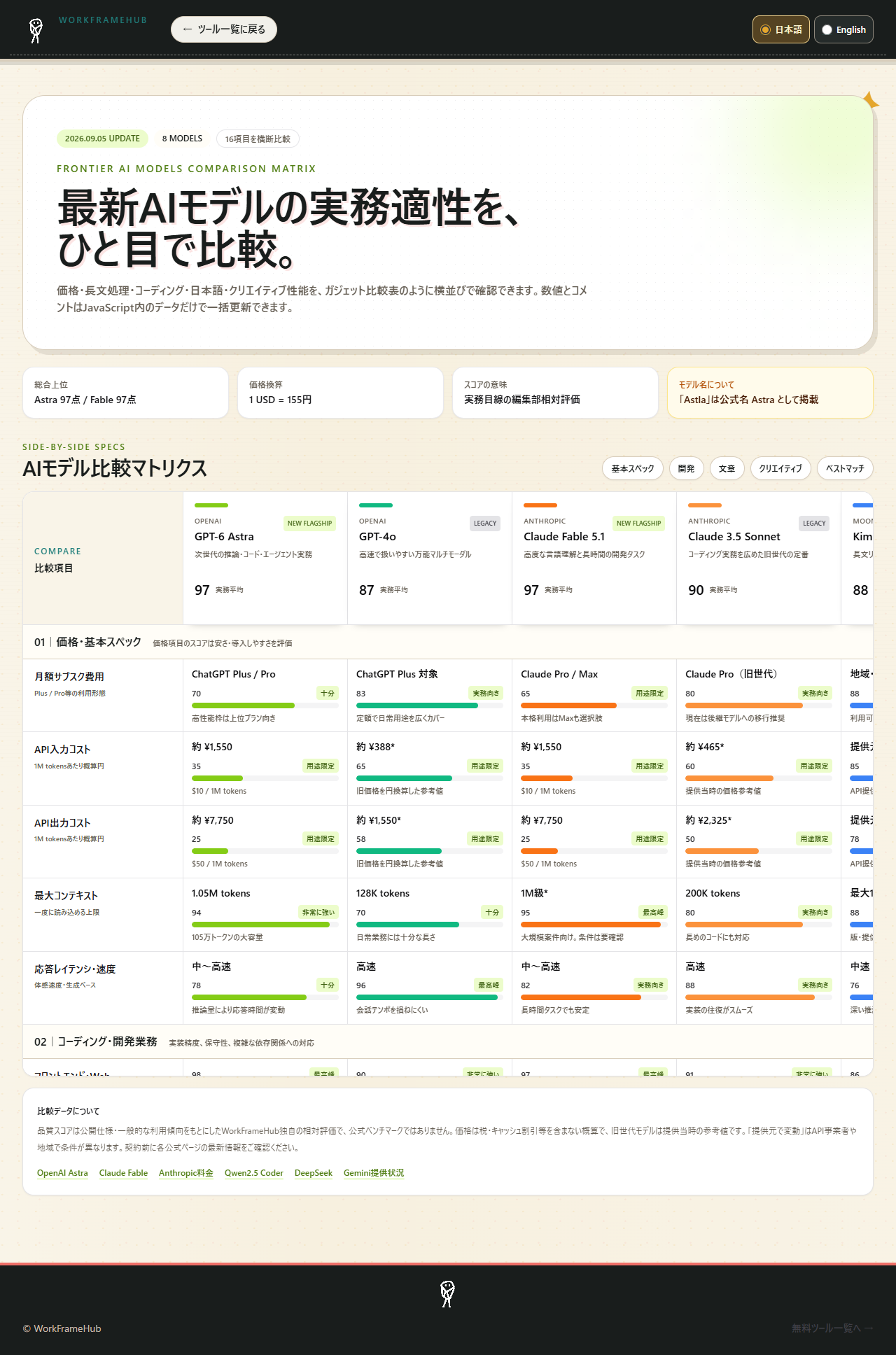
Task: Click the GPT-4o model name
Action: (x=377, y=537)
